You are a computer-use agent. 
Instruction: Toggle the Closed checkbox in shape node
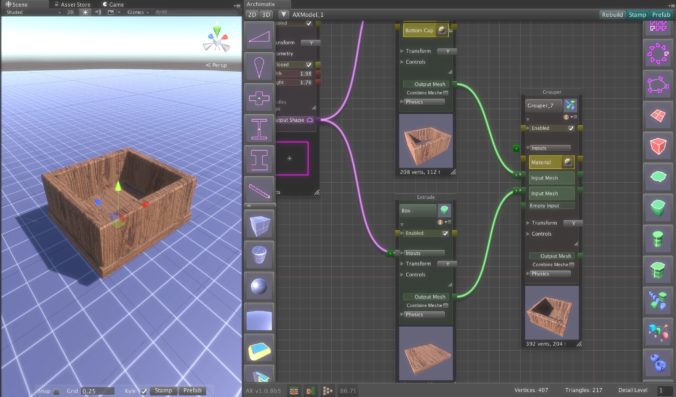coord(309,64)
